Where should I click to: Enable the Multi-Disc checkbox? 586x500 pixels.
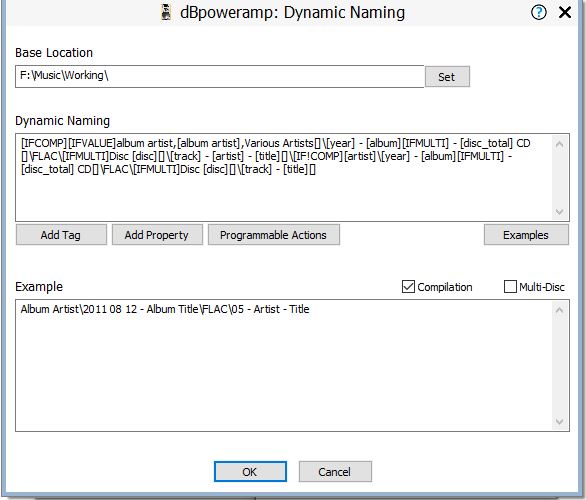510,287
